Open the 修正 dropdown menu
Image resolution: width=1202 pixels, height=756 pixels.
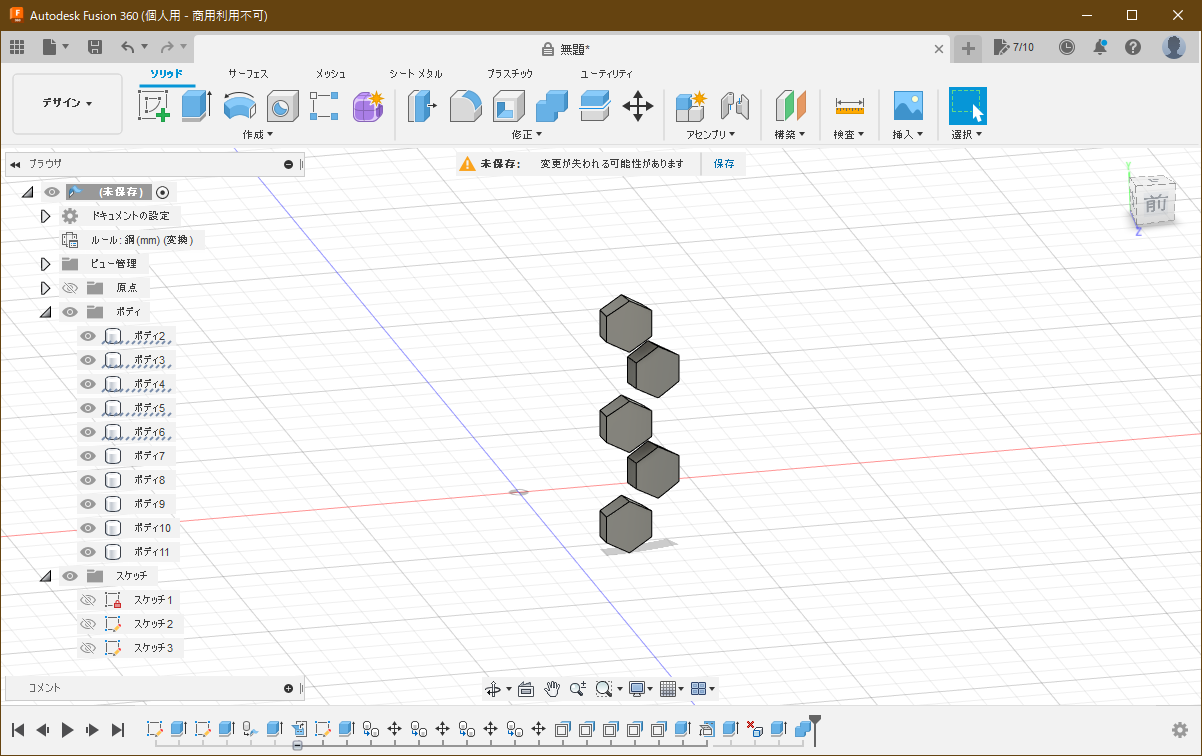(x=527, y=134)
